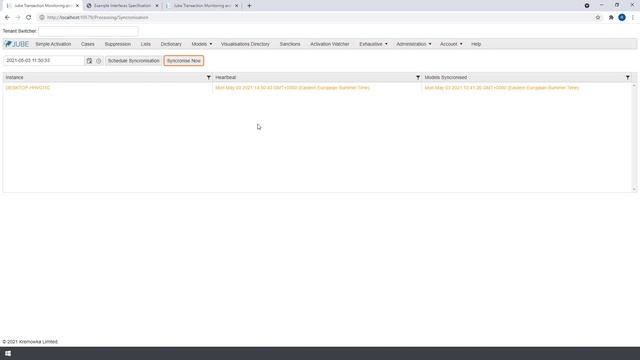
Task: Close the first Jube Transaction Monitoring tab
Action: (77, 6)
